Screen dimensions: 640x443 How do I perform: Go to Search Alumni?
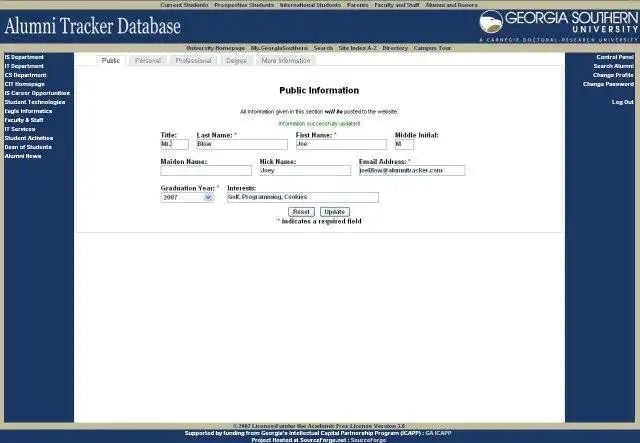pos(613,66)
